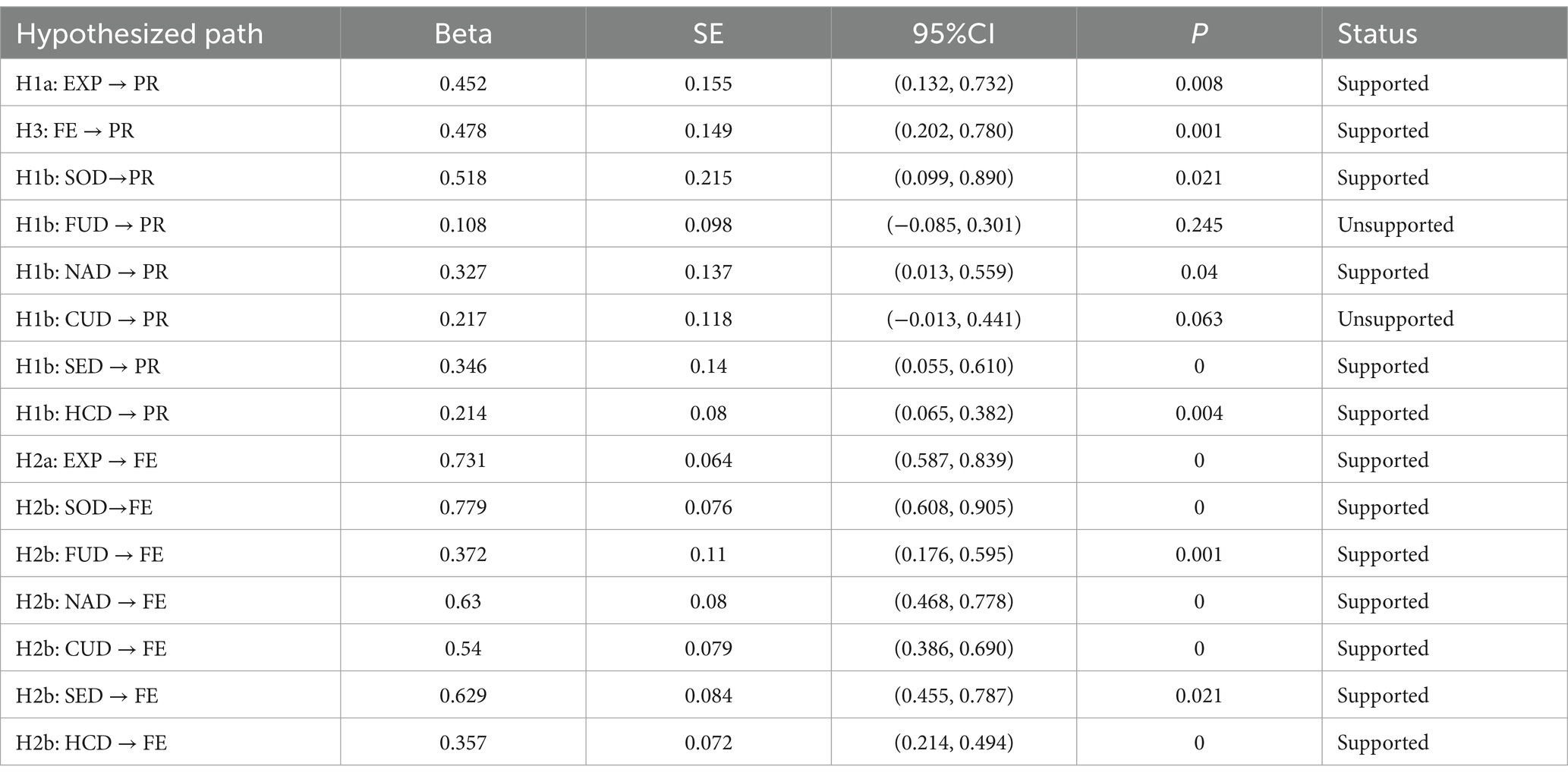
Task: Select Beta value 0.63 for NAD → FE
Action: (463, 601)
